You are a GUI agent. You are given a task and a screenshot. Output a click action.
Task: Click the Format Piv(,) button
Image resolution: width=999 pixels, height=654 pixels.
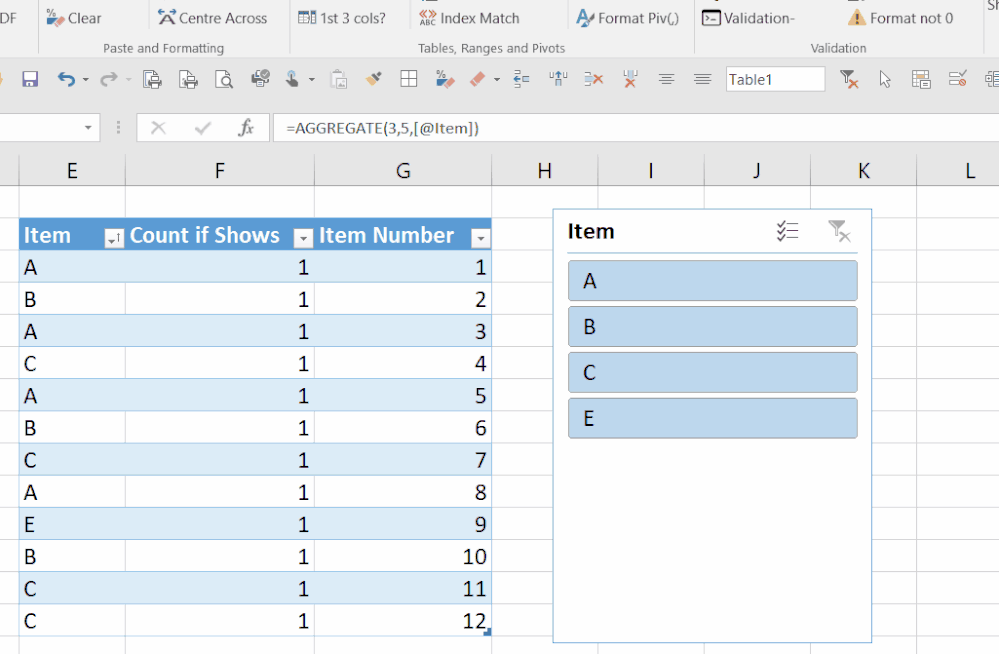pyautogui.click(x=628, y=18)
